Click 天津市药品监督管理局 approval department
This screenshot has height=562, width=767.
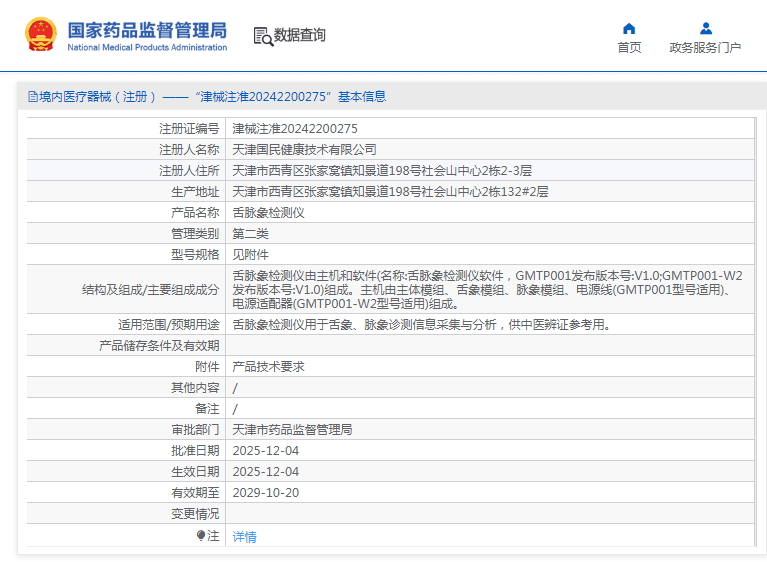click(x=293, y=430)
